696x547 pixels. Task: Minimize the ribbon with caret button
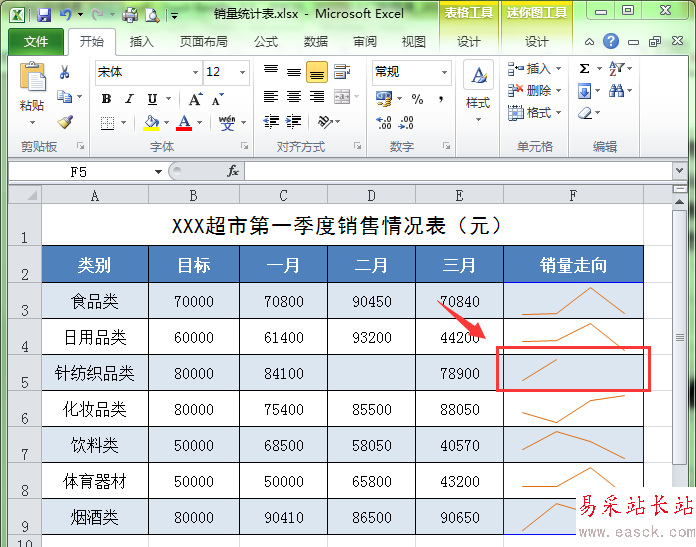[x=589, y=42]
